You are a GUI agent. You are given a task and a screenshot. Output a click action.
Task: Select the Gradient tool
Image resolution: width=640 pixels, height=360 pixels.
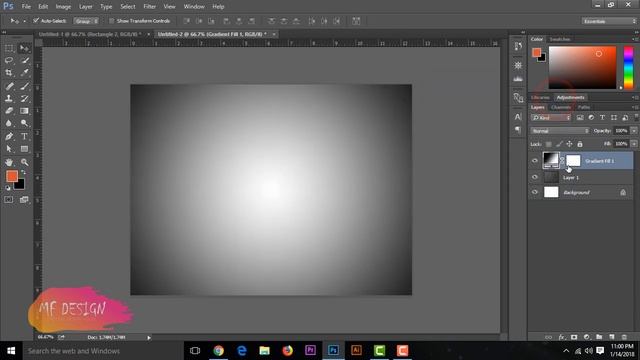coord(24,111)
